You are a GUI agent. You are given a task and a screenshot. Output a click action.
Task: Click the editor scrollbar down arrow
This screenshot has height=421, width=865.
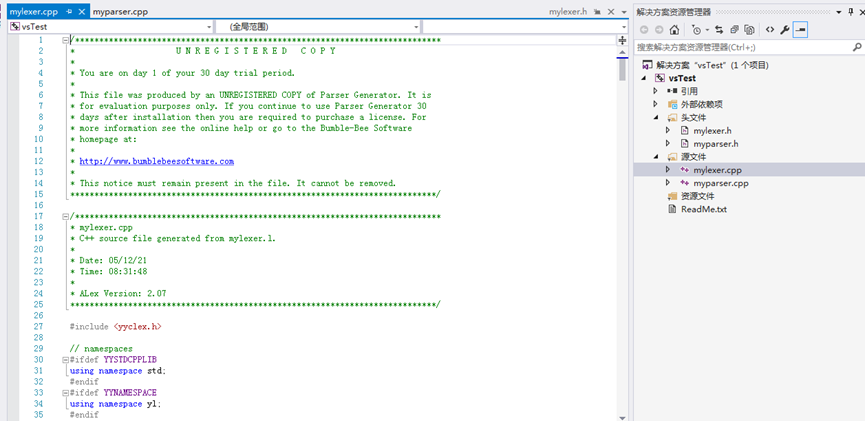click(622, 418)
